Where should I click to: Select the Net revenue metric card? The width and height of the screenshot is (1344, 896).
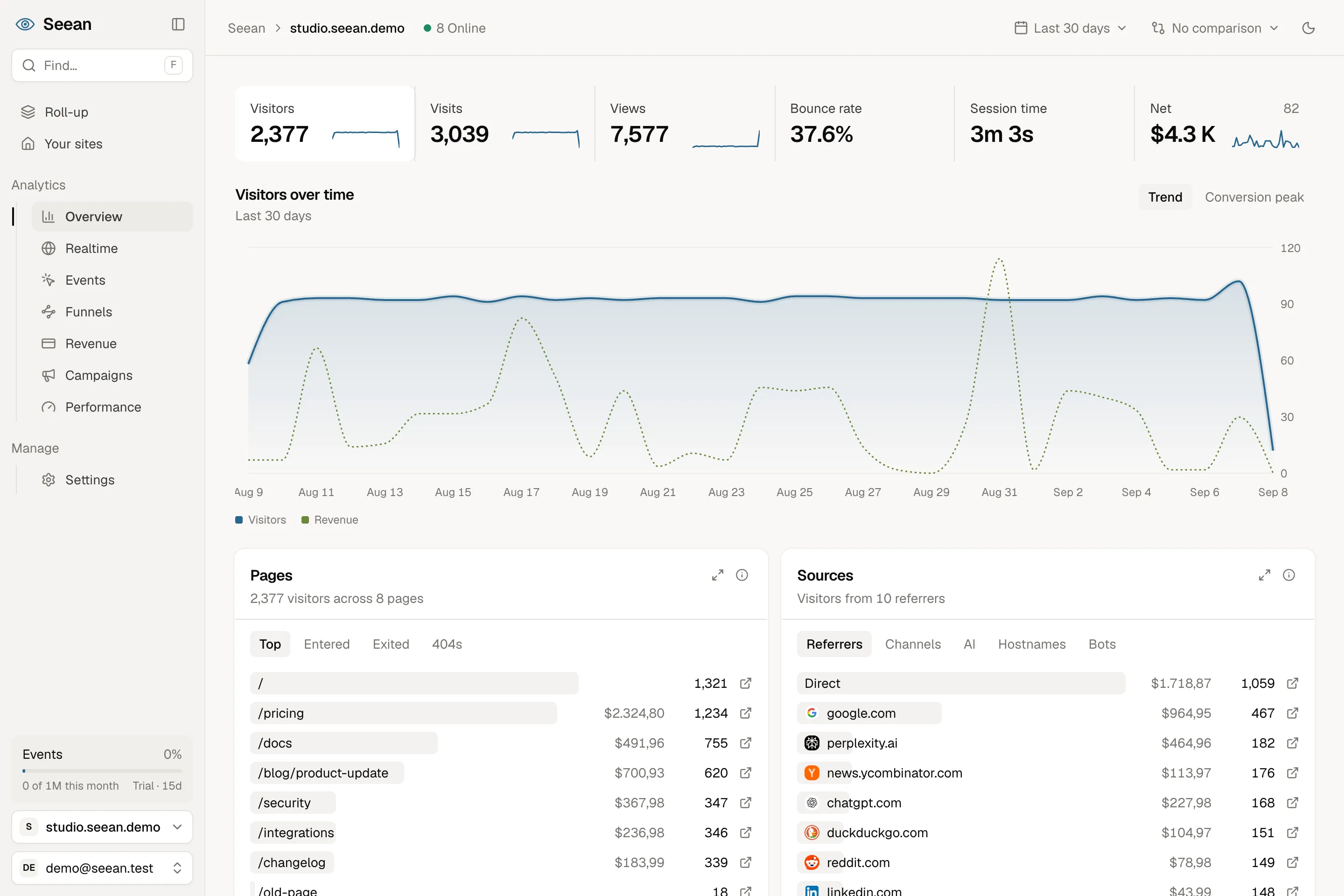(1224, 123)
